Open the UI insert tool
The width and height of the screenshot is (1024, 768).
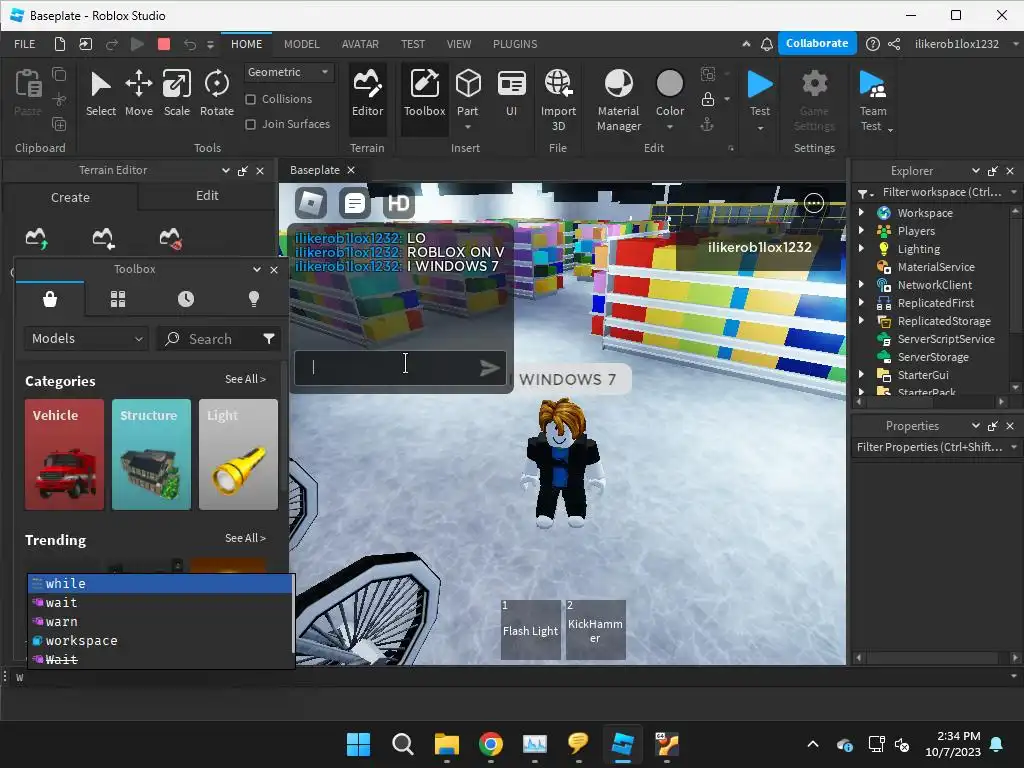pos(511,94)
